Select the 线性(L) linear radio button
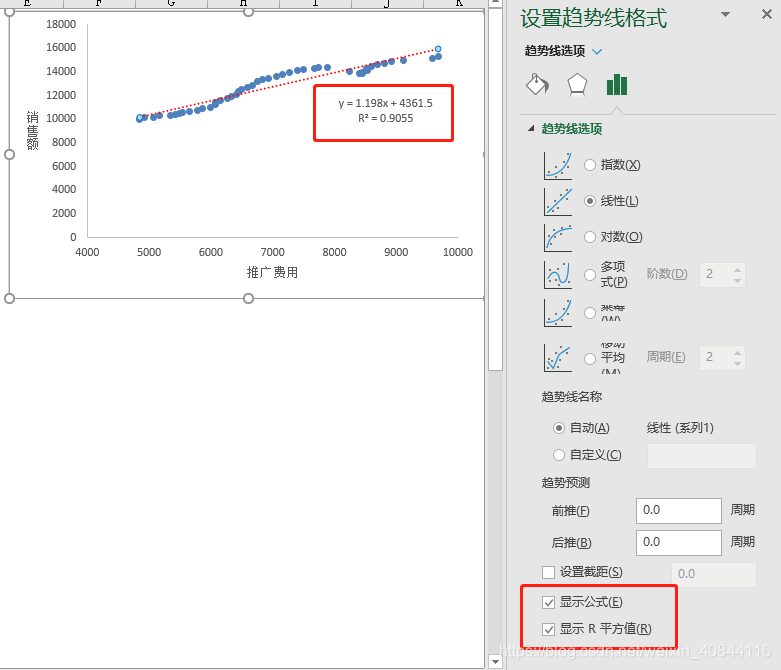This screenshot has height=670, width=781. (590, 201)
